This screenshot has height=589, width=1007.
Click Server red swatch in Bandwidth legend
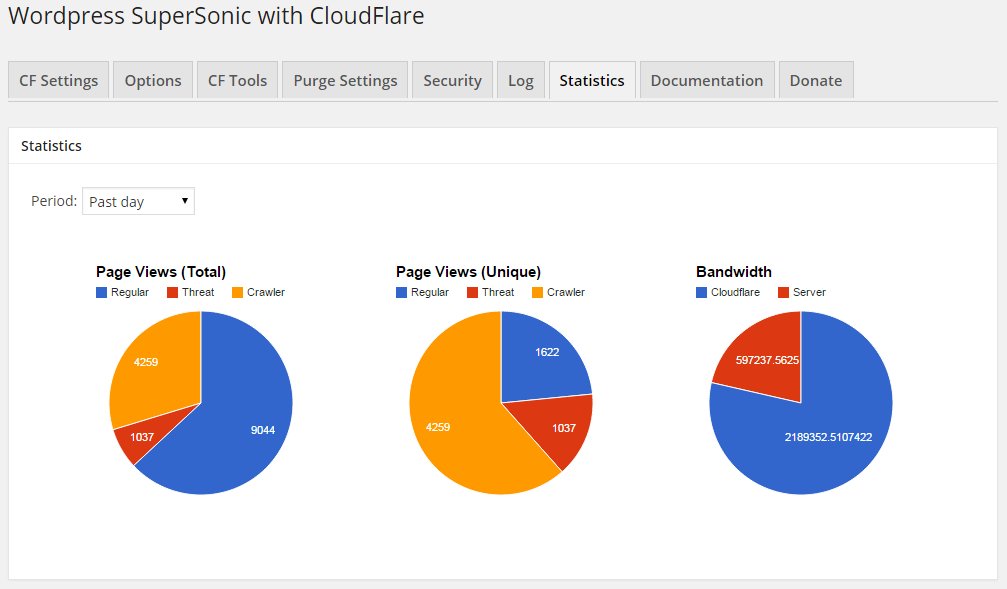[784, 292]
